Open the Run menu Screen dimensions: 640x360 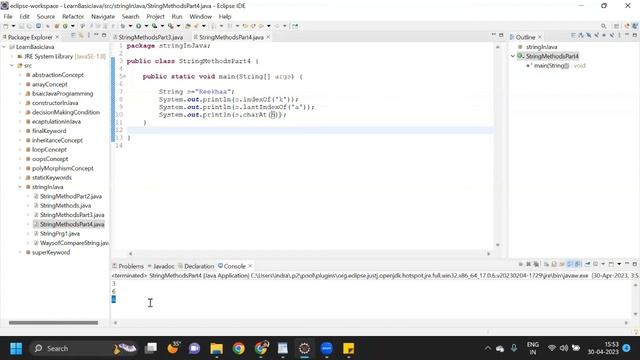tap(177, 16)
